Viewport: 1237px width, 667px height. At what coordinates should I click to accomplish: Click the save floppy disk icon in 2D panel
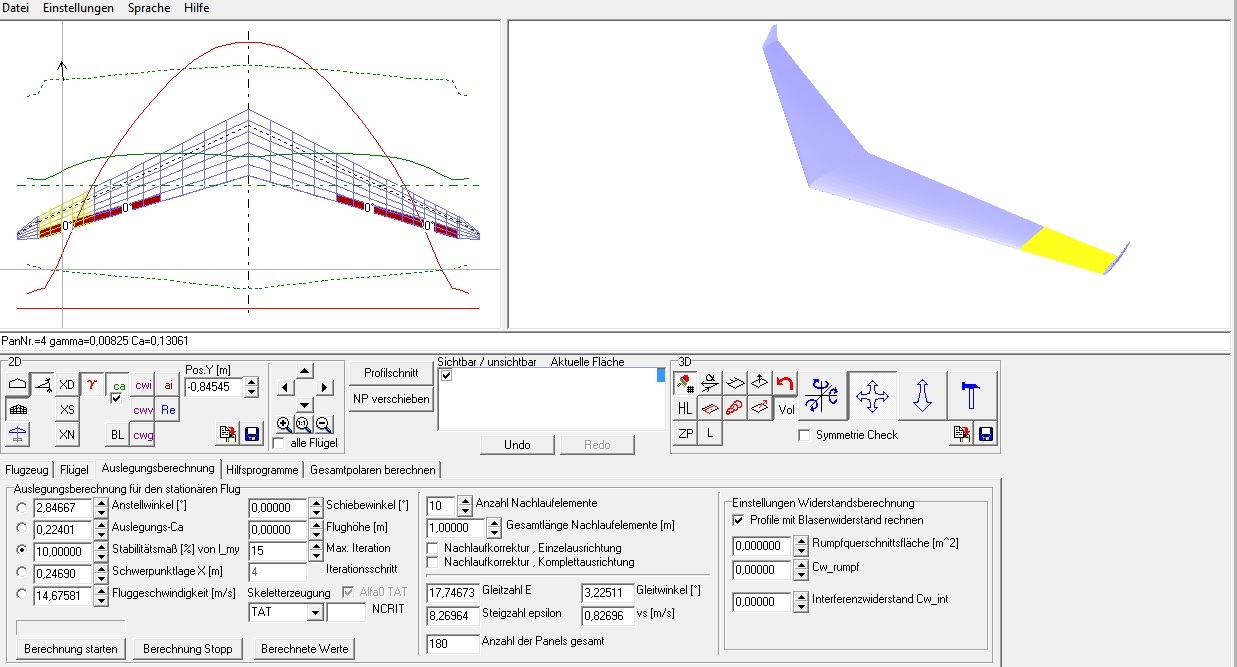point(251,434)
